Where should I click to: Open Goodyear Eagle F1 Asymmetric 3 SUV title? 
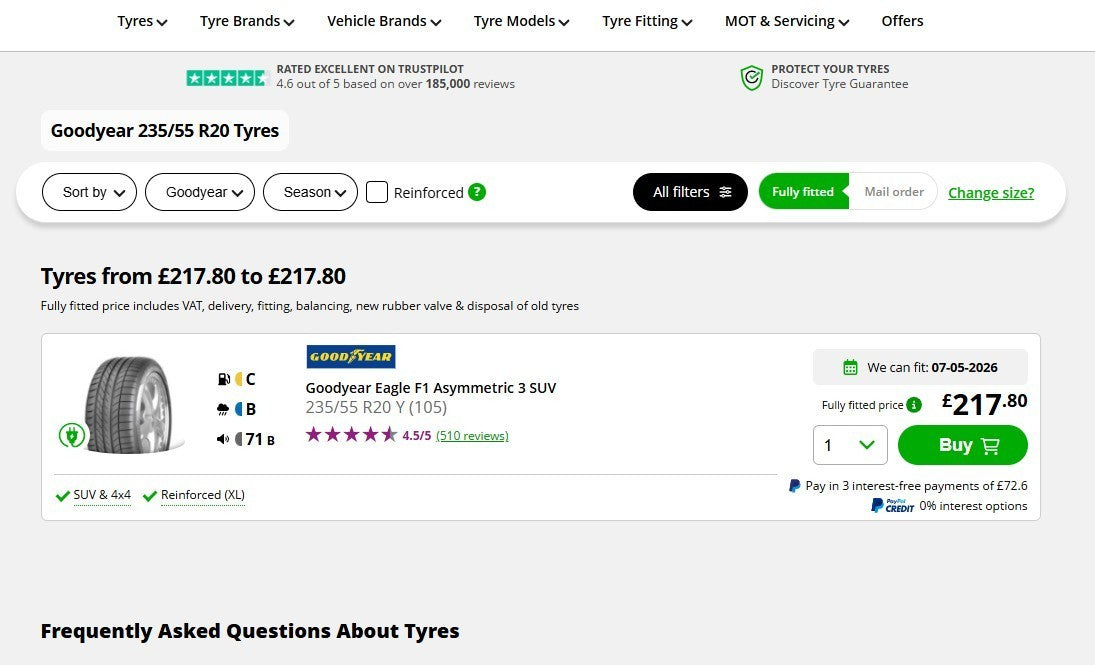point(431,388)
